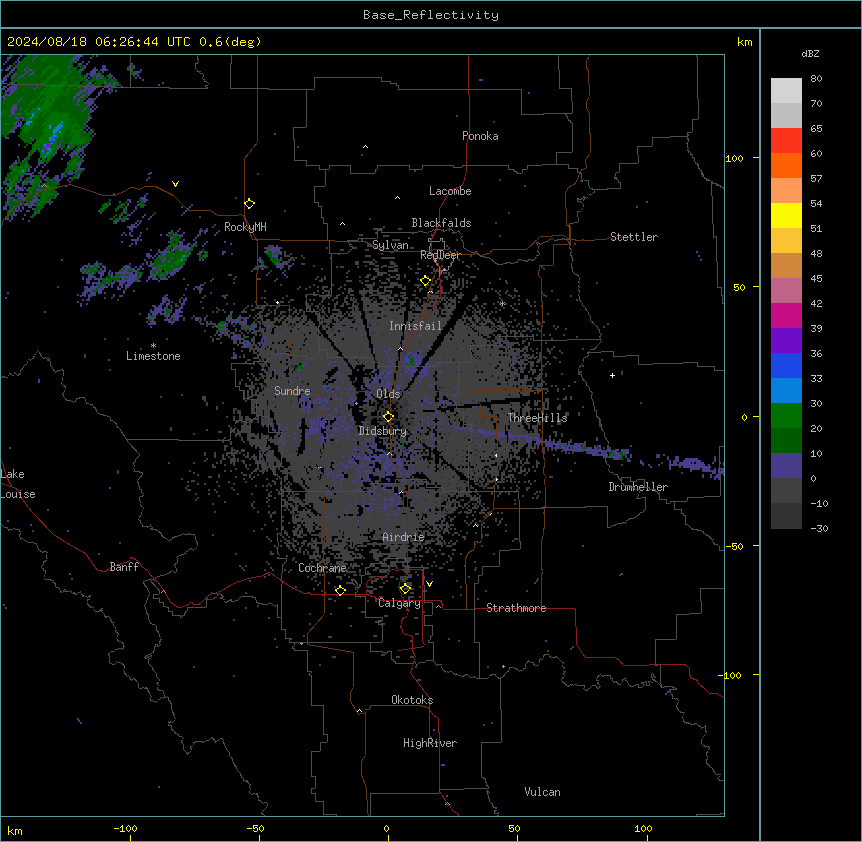Click the yellow V marker northwest of RockyMH
Viewport: 862px width, 842px height.
point(175,184)
